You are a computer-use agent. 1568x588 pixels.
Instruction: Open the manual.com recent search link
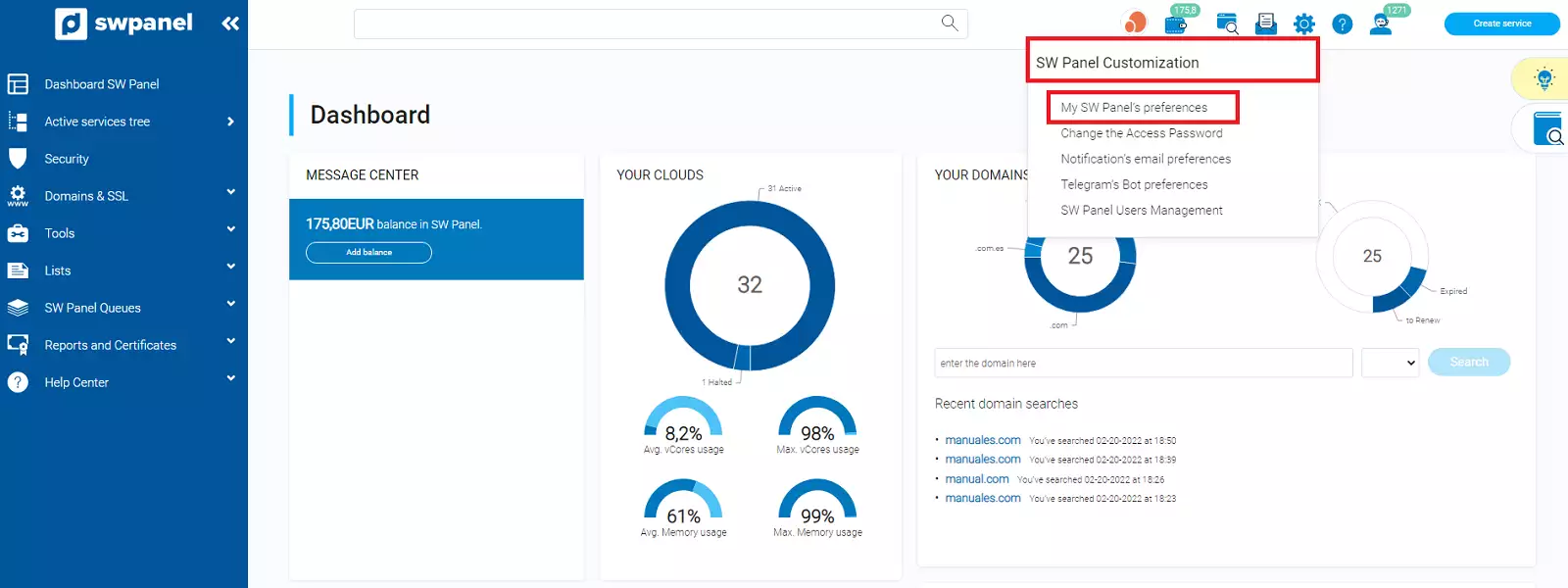point(976,479)
